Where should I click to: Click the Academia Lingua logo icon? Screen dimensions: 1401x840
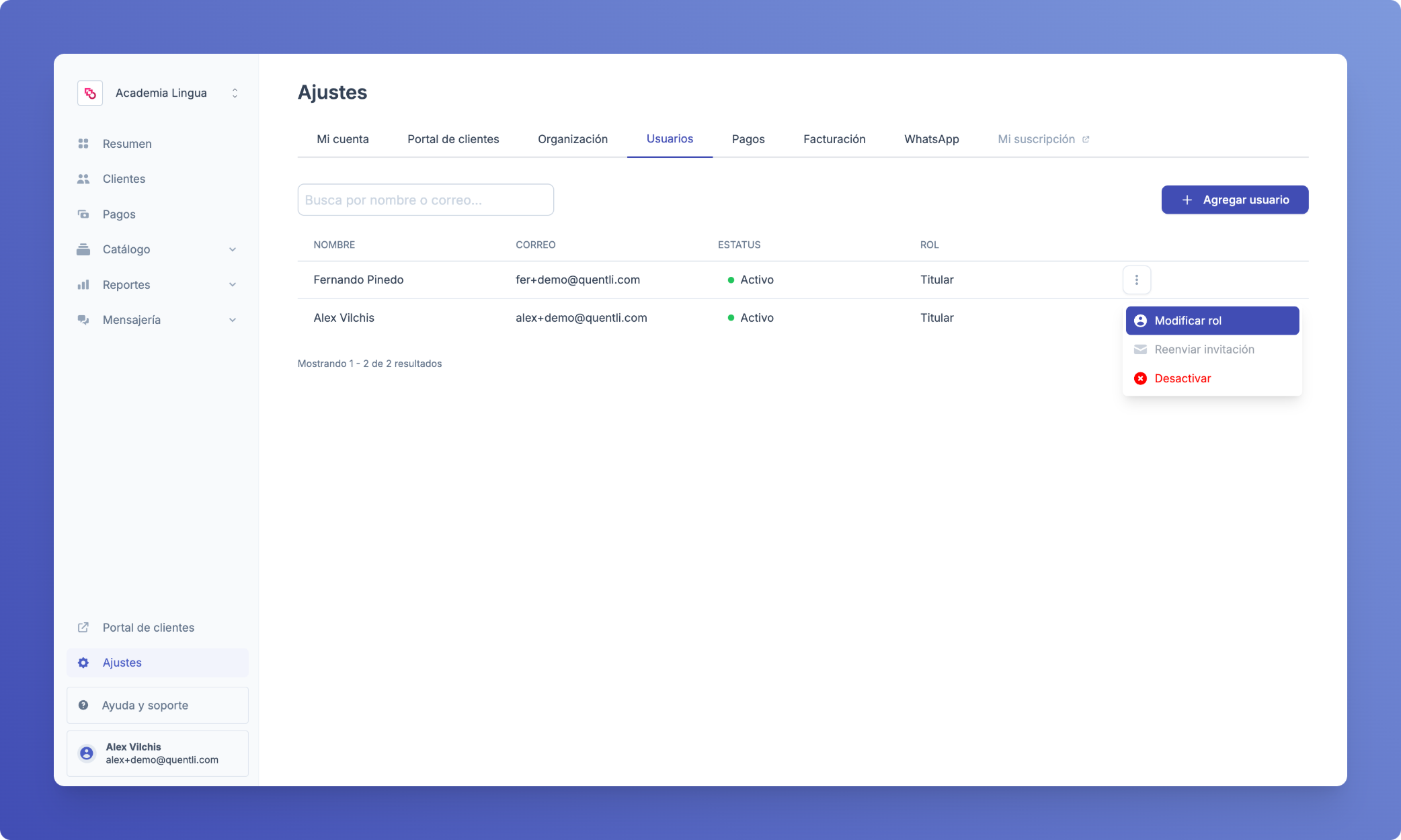coord(90,93)
